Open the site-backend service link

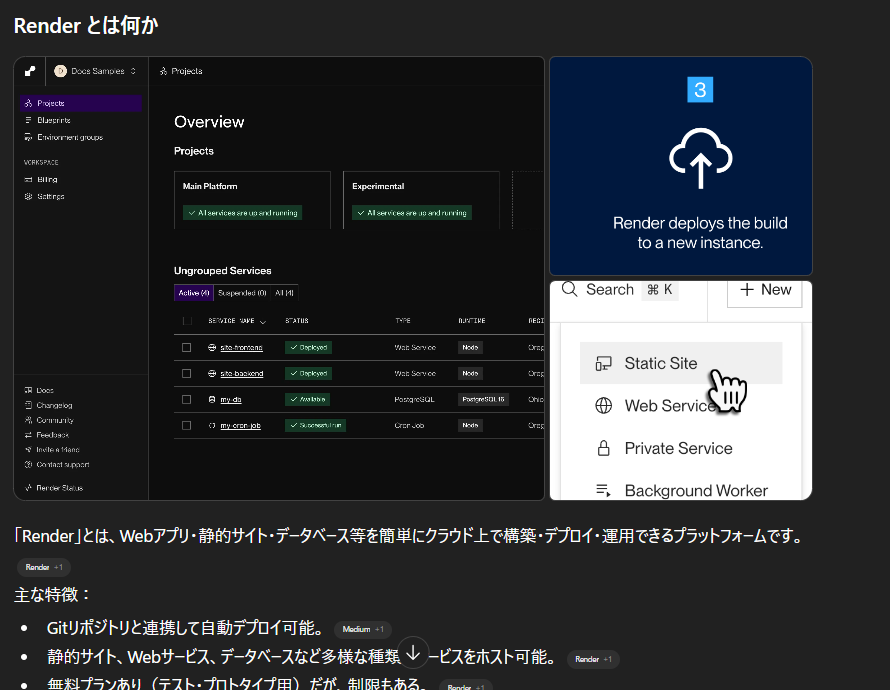[242, 373]
